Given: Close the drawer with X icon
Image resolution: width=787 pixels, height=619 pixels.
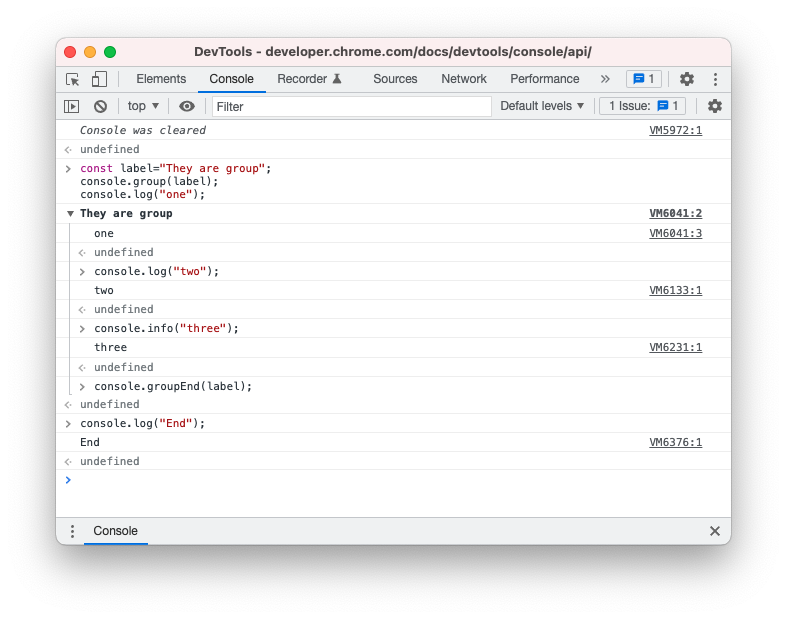Looking at the screenshot, I should click(715, 531).
